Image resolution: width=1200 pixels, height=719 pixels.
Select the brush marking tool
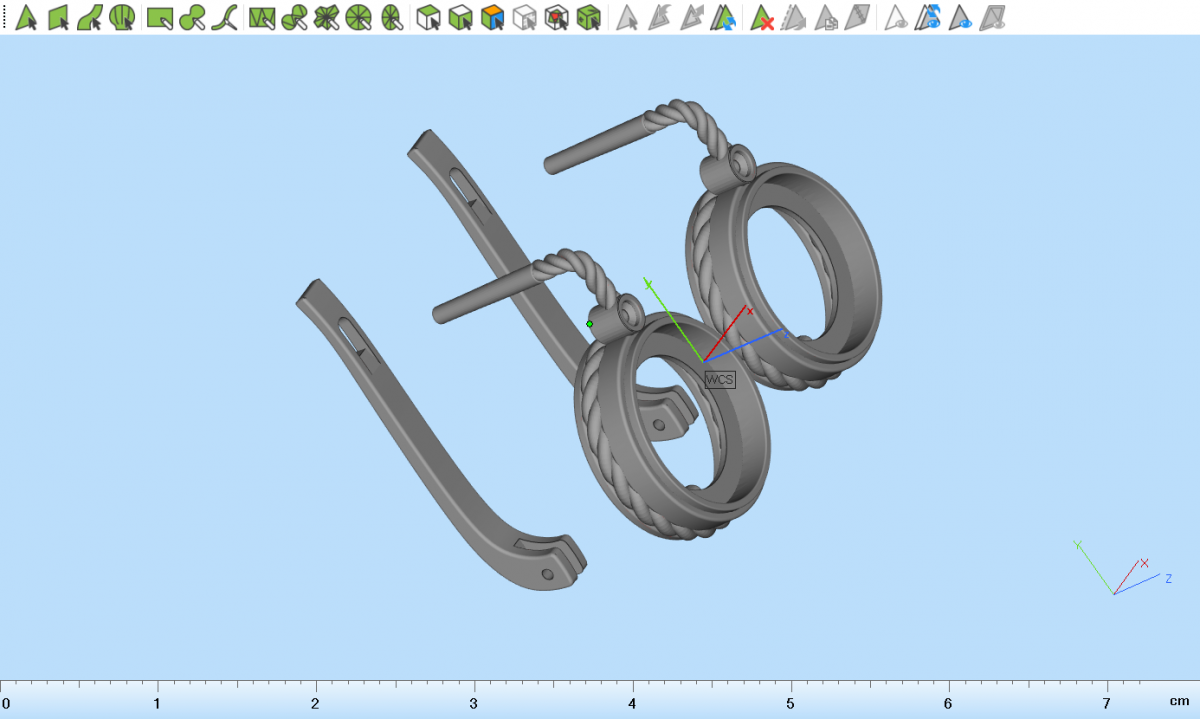[193, 17]
